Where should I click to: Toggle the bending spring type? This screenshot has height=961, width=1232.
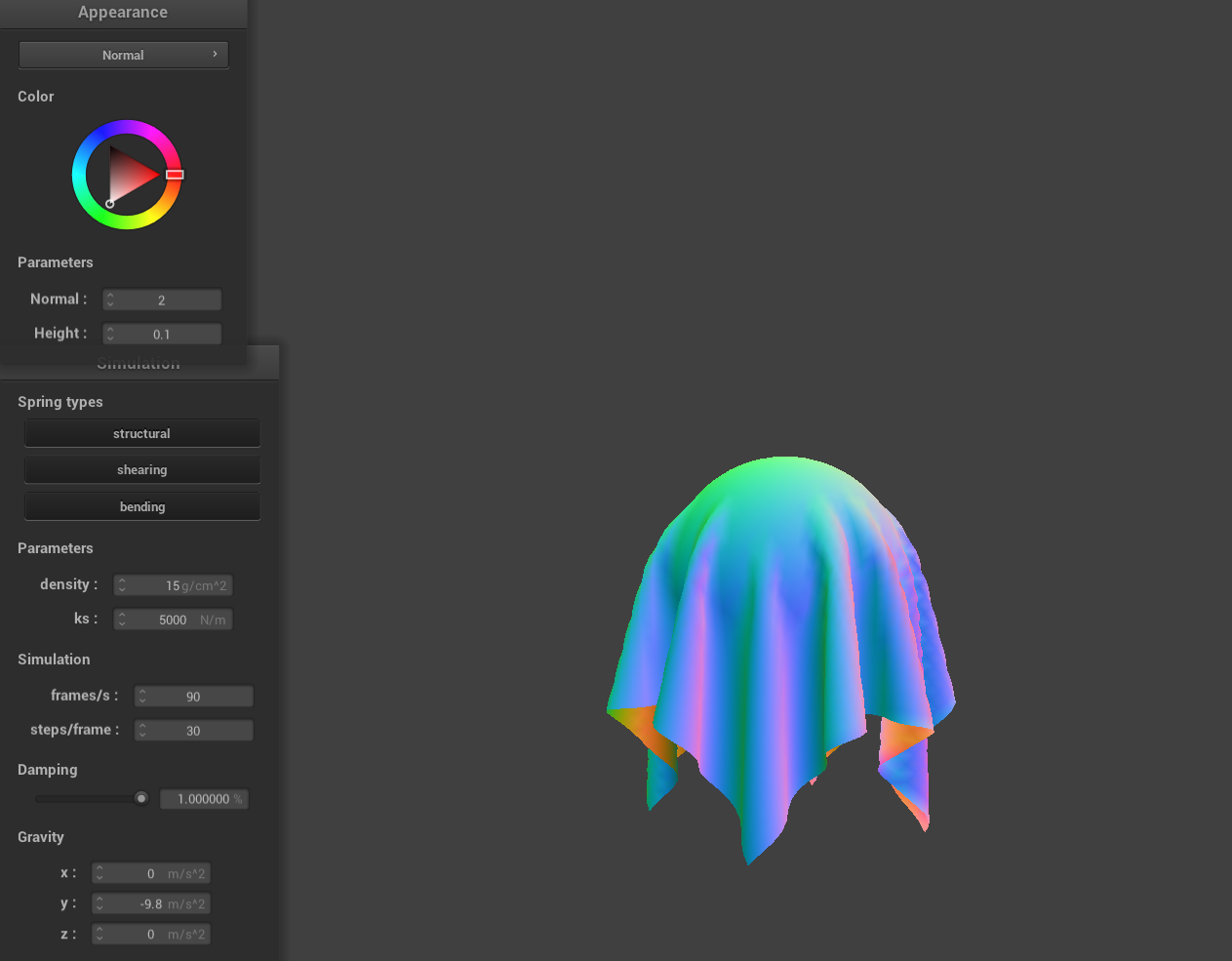point(141,507)
